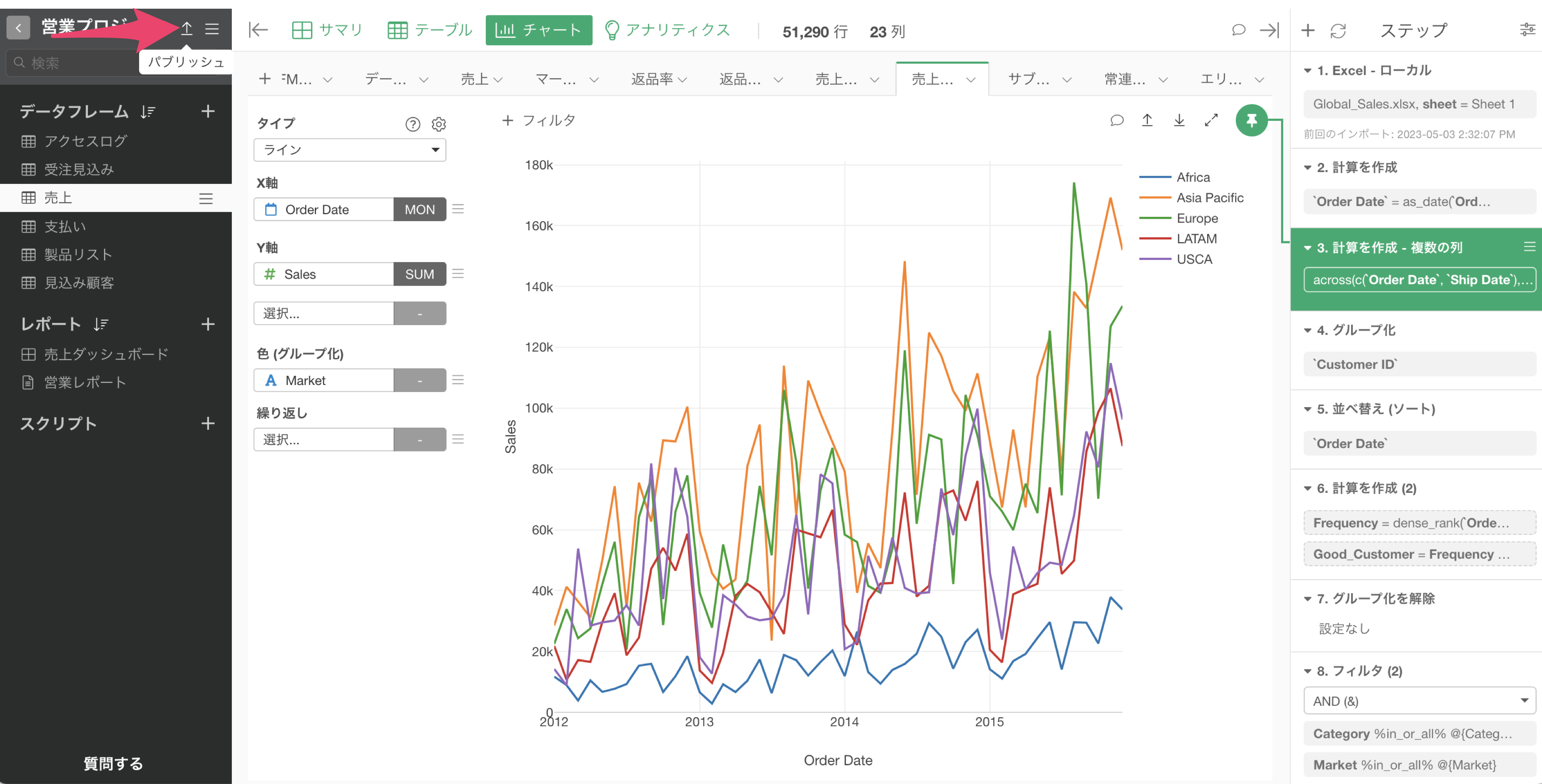1542x784 pixels.
Task: Add a new data frame with plus icon
Action: pos(208,111)
